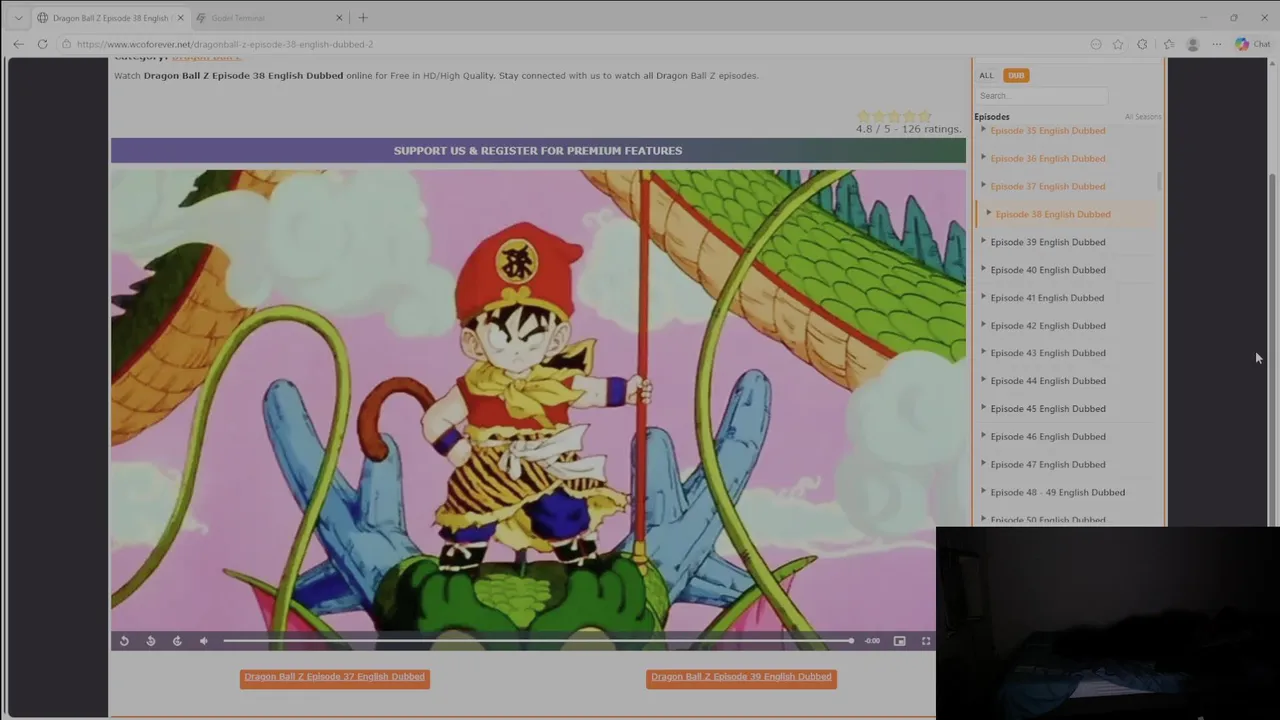The height and width of the screenshot is (720, 1280).
Task: View site information icon in address bar
Action: (66, 44)
